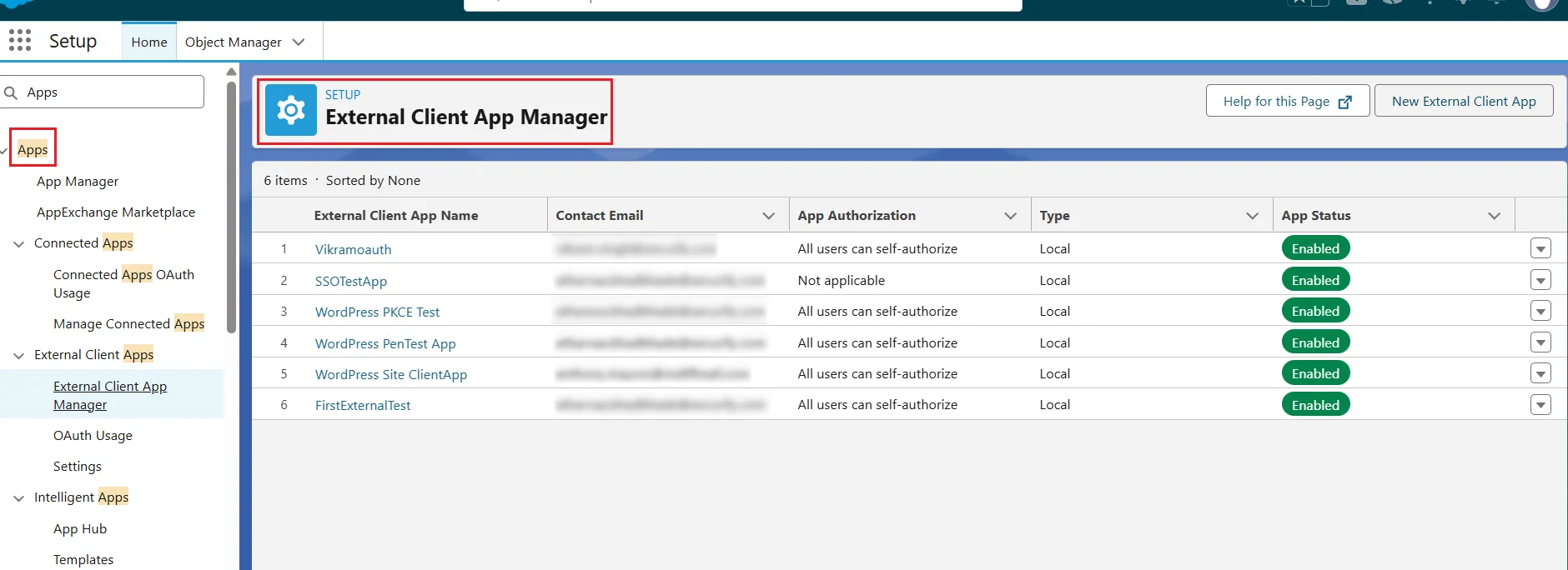
Task: Open row actions for FirstExternalTest
Action: 1540,405
